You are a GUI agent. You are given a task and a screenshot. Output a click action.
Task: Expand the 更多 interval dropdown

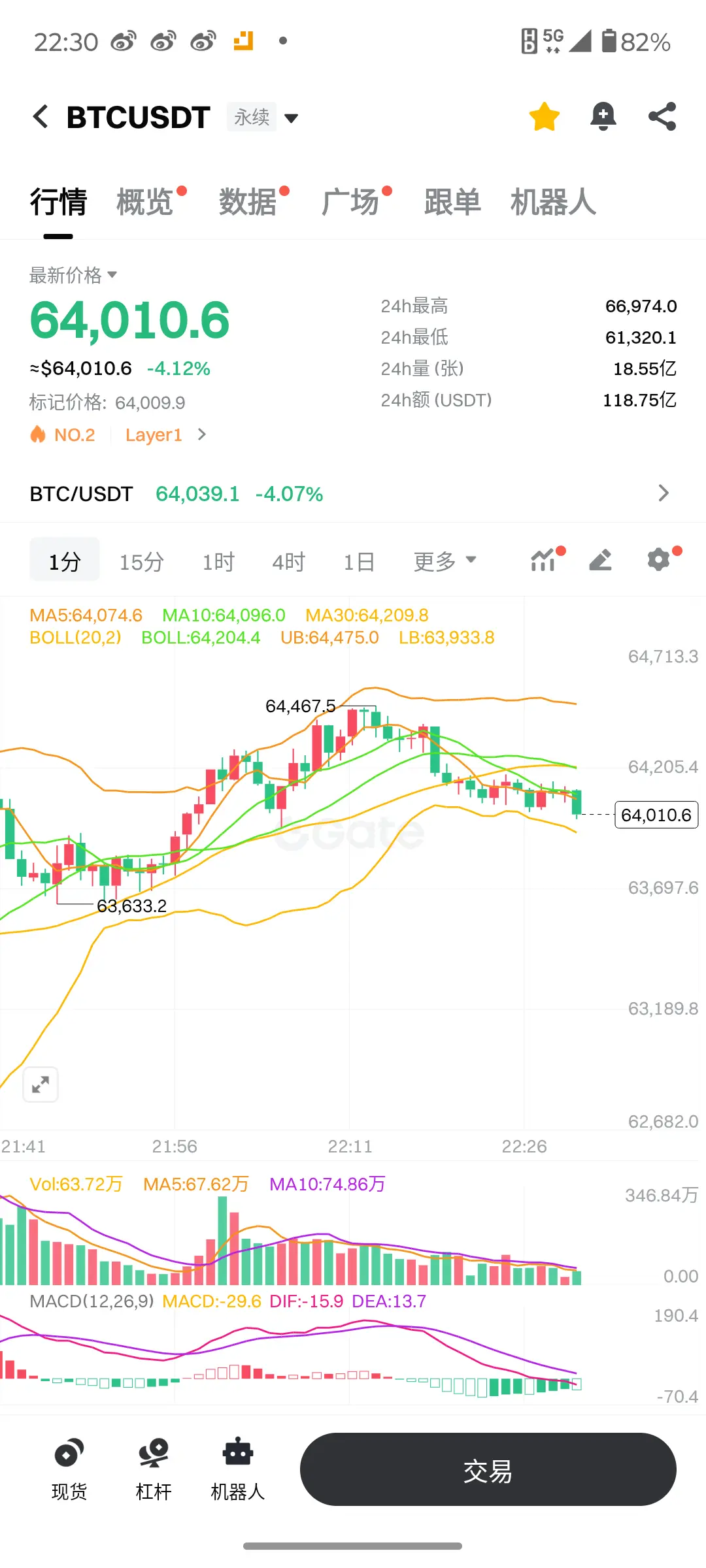(x=445, y=561)
